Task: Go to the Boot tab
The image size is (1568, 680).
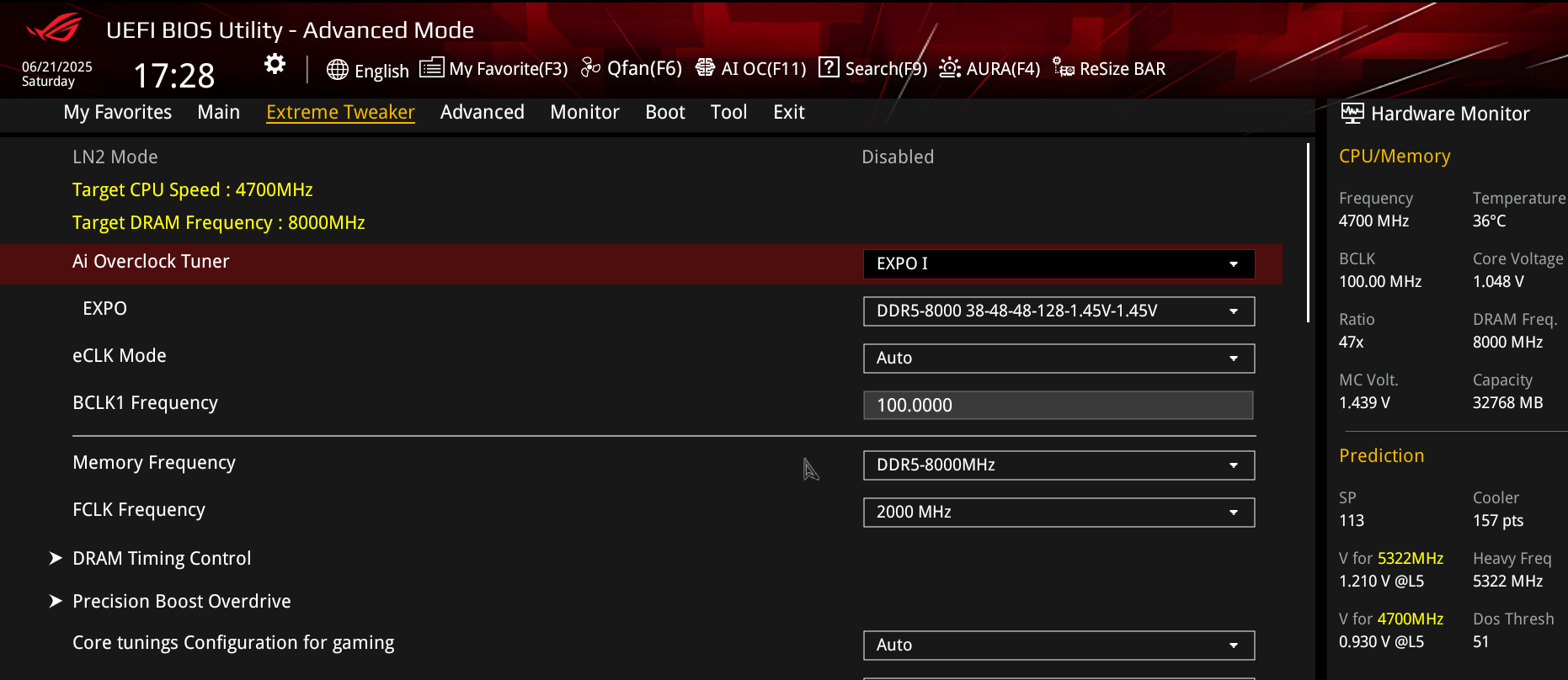Action: [665, 112]
